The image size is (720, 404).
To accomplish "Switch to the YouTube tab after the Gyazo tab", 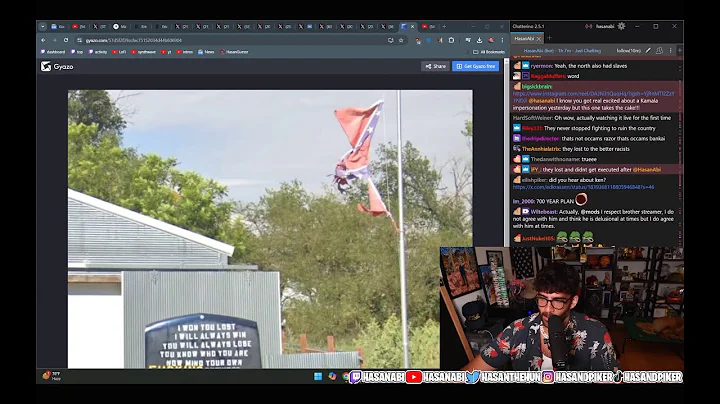I will coord(428,27).
